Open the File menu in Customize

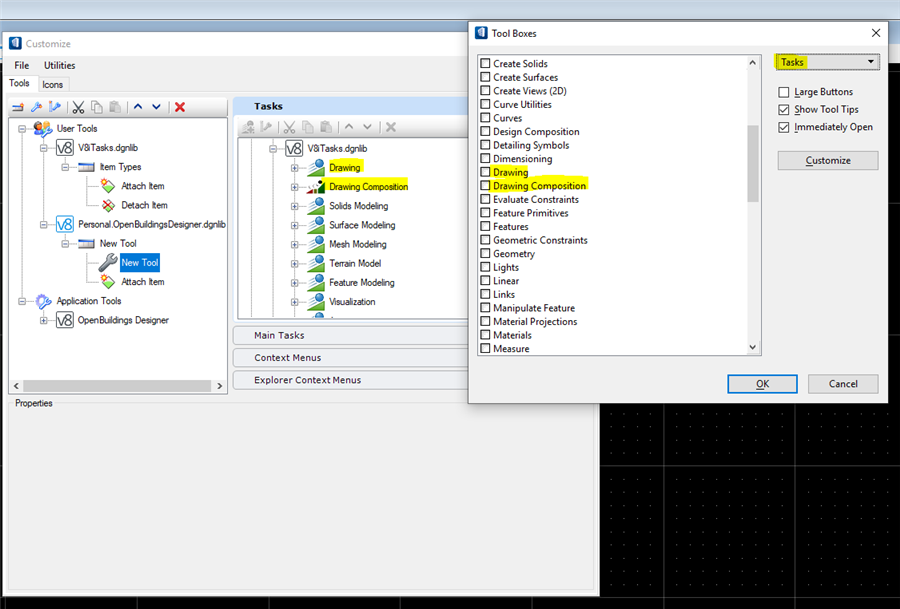click(x=22, y=65)
